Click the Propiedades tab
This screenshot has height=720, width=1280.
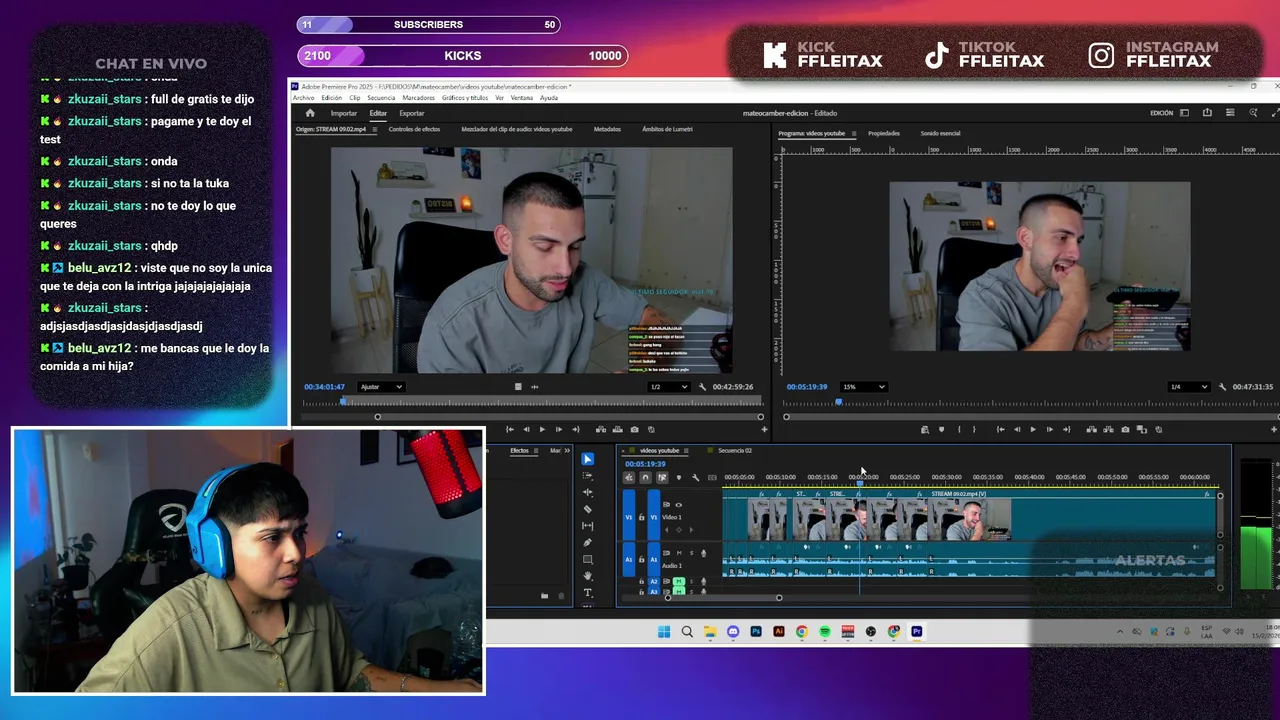point(884,133)
